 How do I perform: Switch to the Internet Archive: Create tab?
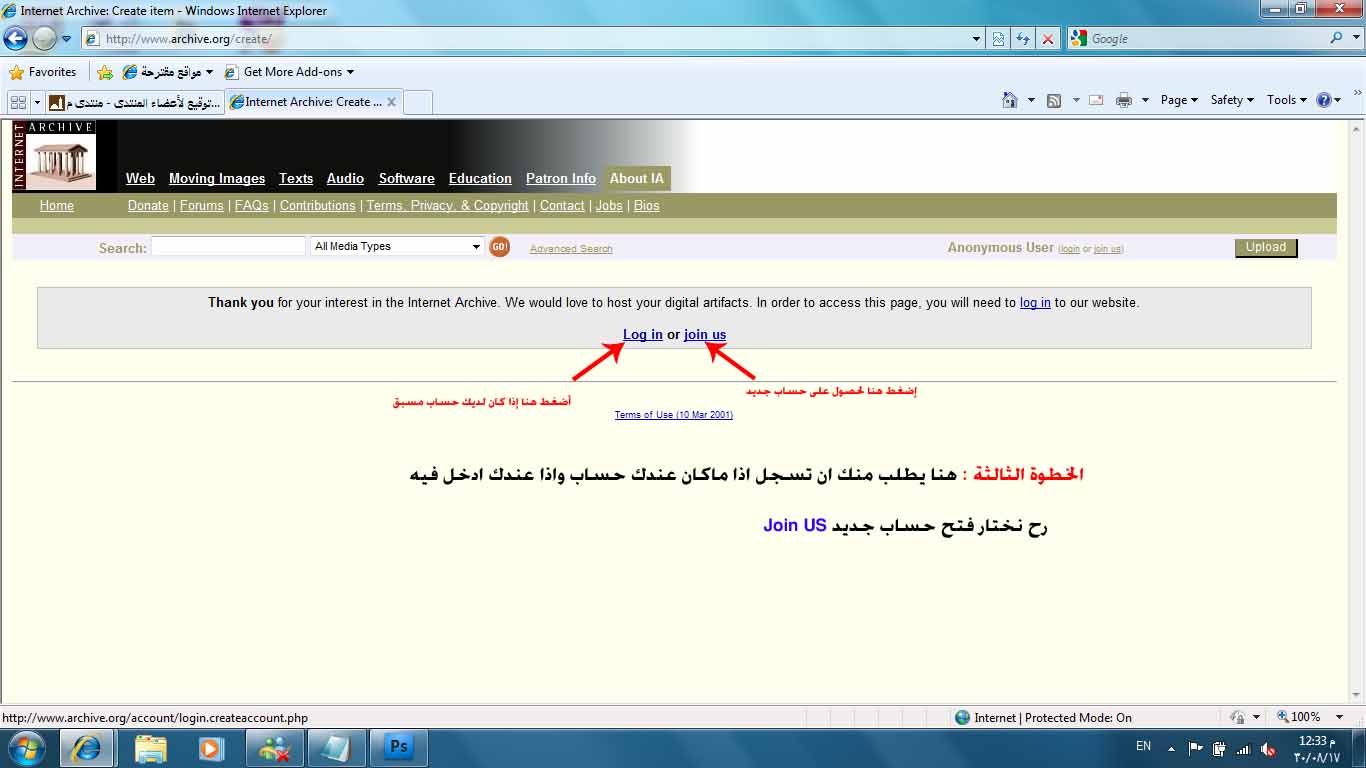pos(305,102)
